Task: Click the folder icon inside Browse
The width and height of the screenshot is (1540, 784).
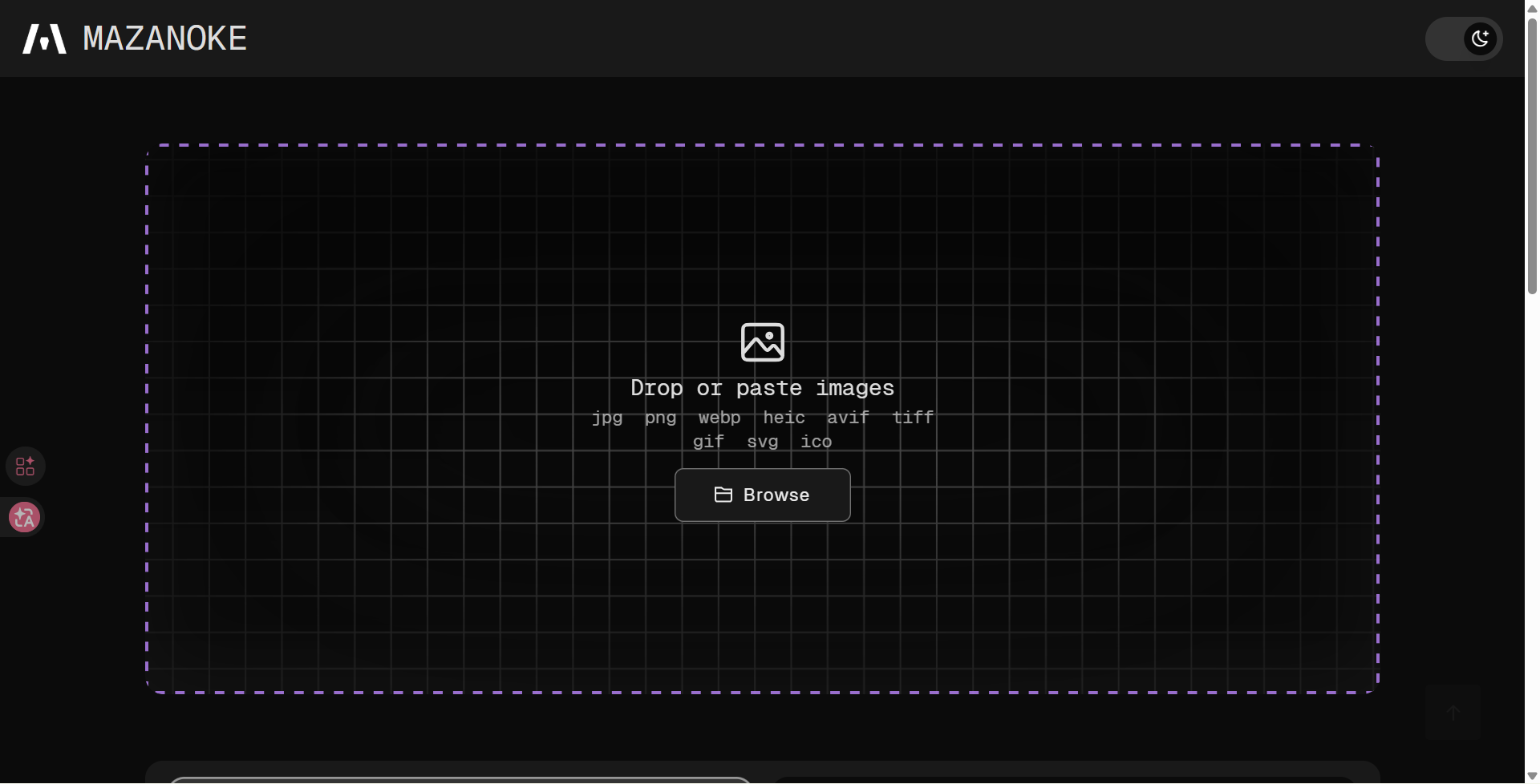Action: [723, 495]
